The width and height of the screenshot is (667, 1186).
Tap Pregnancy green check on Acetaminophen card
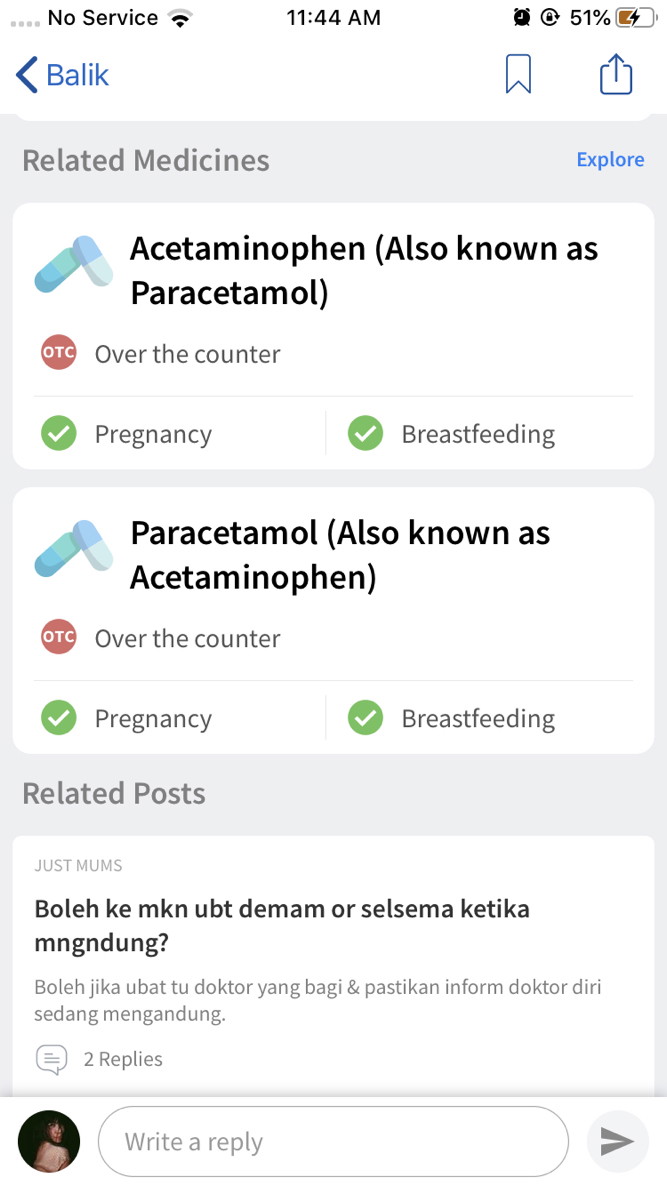(58, 433)
